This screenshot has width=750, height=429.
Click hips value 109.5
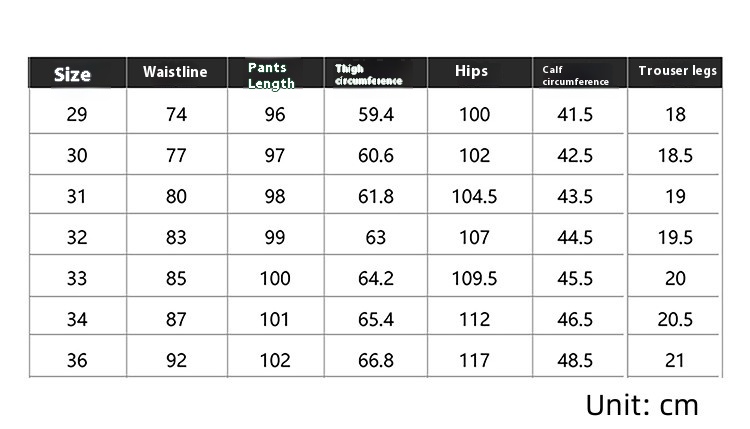click(x=474, y=278)
